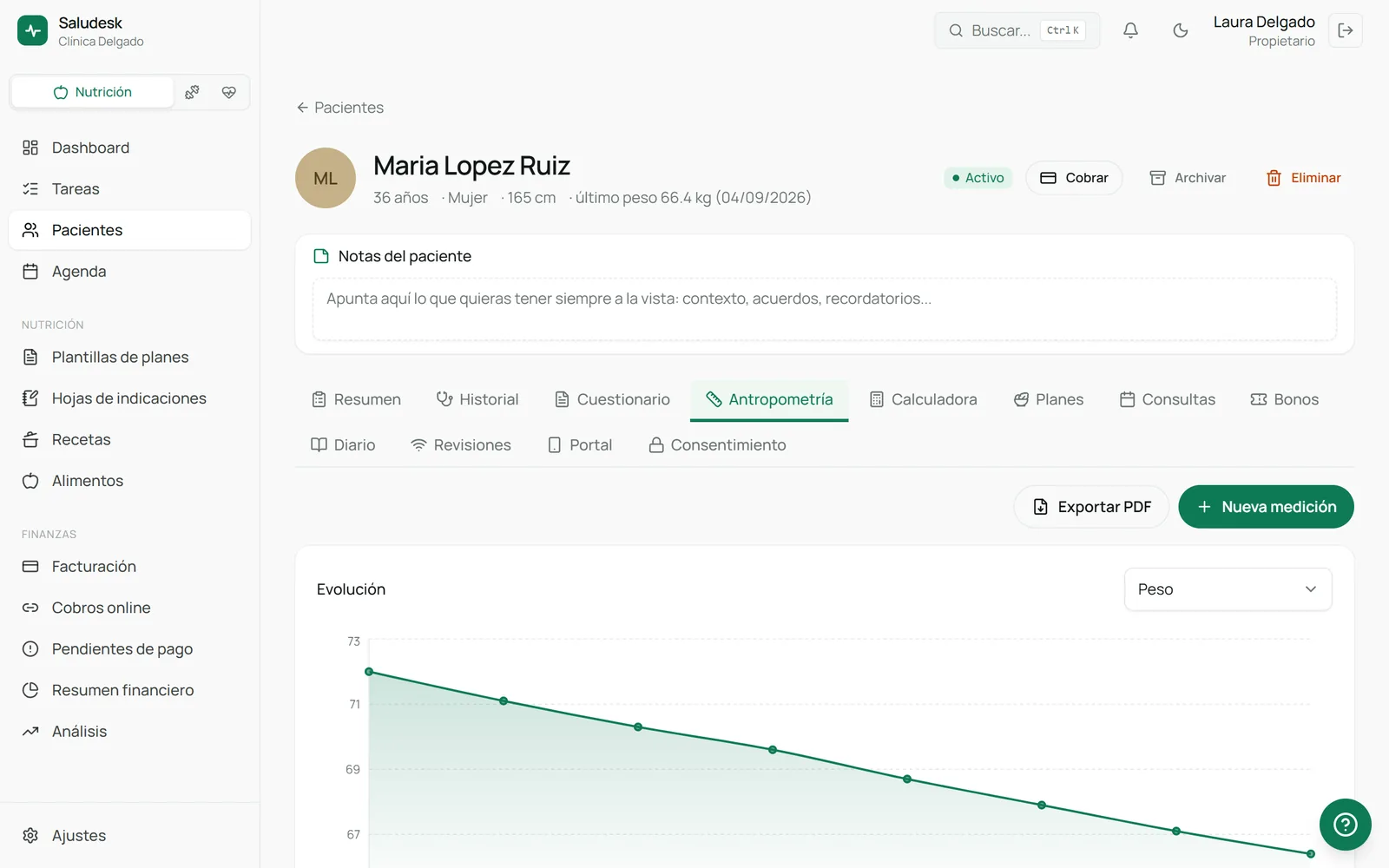Select the Nutrición module tab
1389x868 pixels.
[x=92, y=92]
